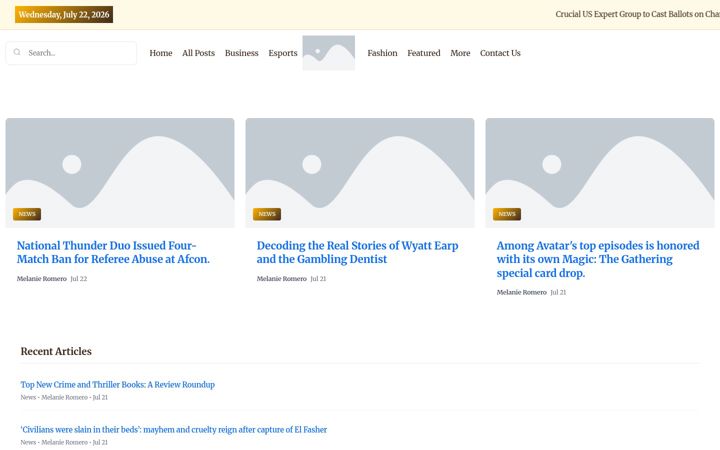Click NEWS tag on Wyatt Earp card
Screen dimensions: 720x450
click(x=267, y=214)
